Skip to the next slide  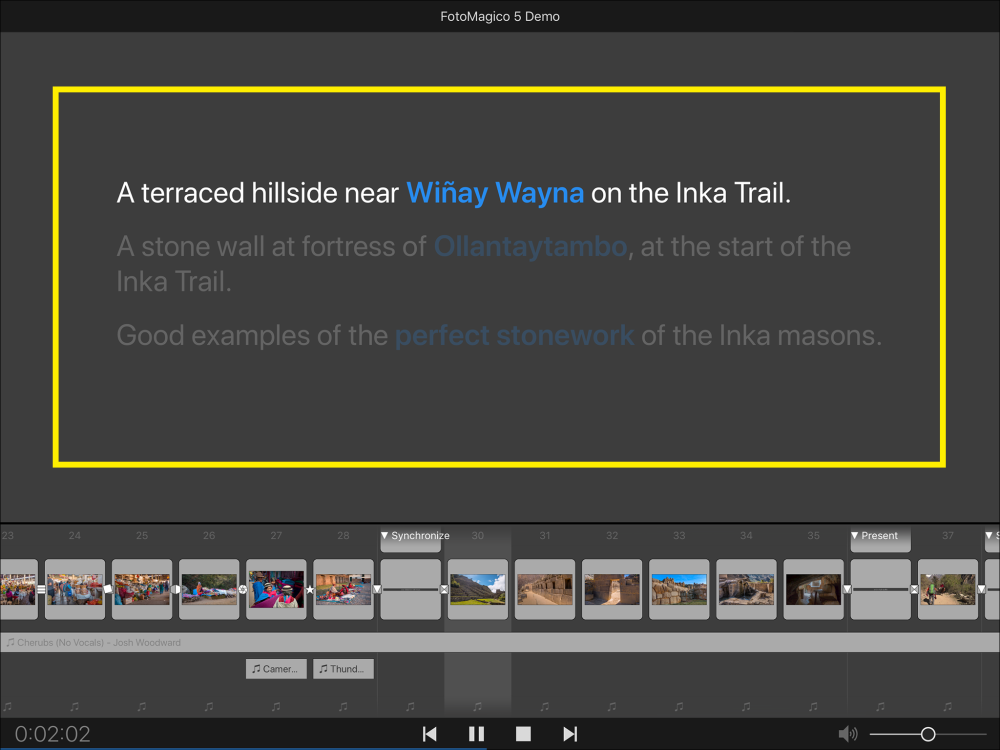(x=570, y=734)
